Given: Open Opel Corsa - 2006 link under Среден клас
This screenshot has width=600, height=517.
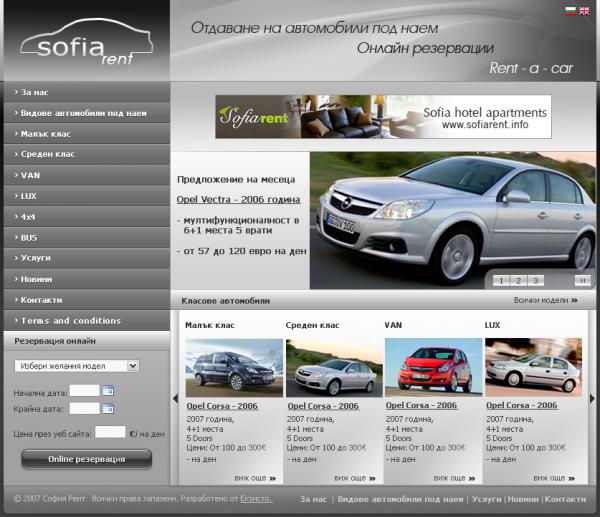Looking at the screenshot, I should click(x=323, y=406).
